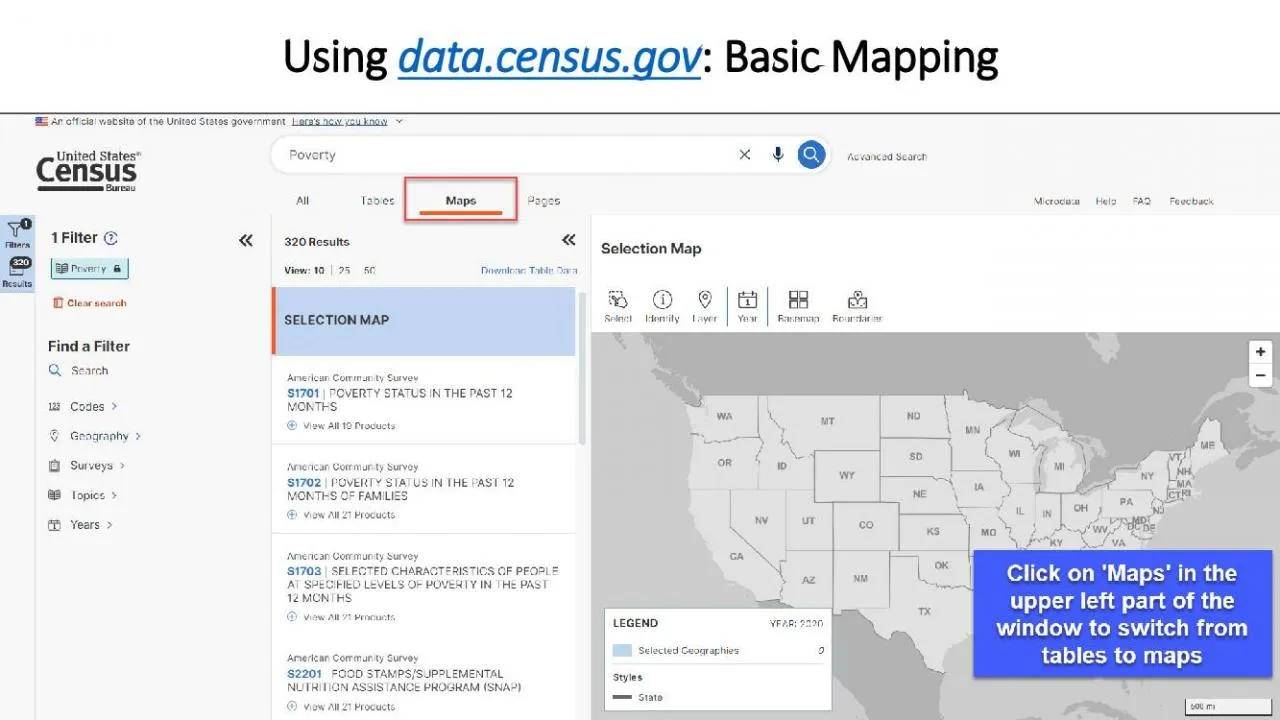This screenshot has height=720, width=1280.
Task: Open the Layer map tool
Action: click(x=705, y=306)
